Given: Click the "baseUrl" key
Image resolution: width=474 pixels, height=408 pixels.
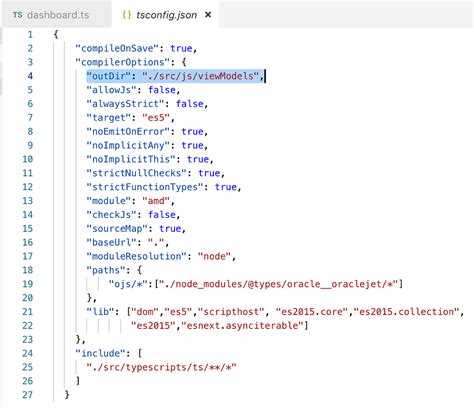Looking at the screenshot, I should 111,242.
